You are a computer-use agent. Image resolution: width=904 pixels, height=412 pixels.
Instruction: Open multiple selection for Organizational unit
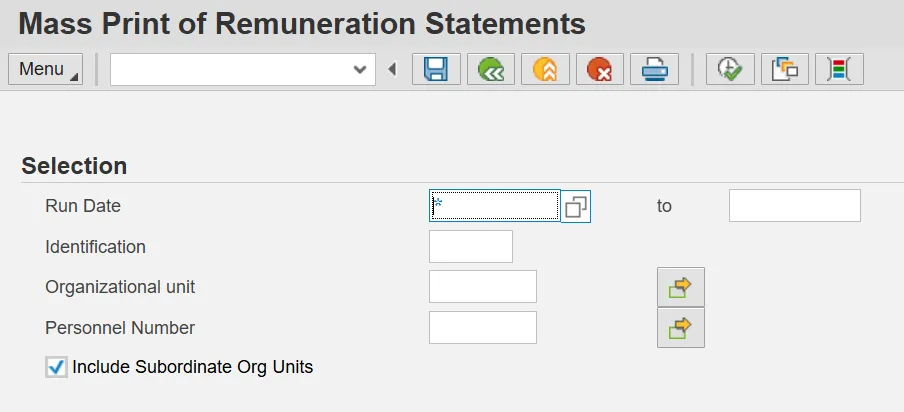[680, 287]
